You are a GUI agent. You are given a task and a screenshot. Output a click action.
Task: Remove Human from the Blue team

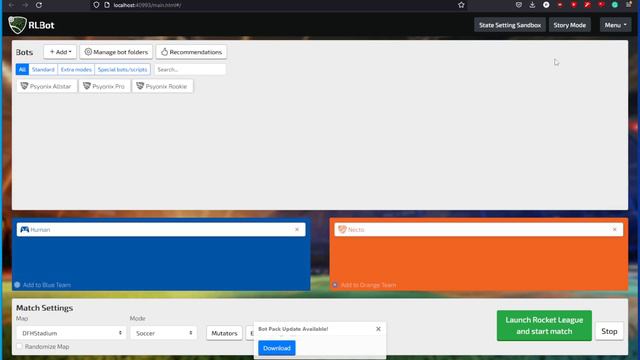297,229
